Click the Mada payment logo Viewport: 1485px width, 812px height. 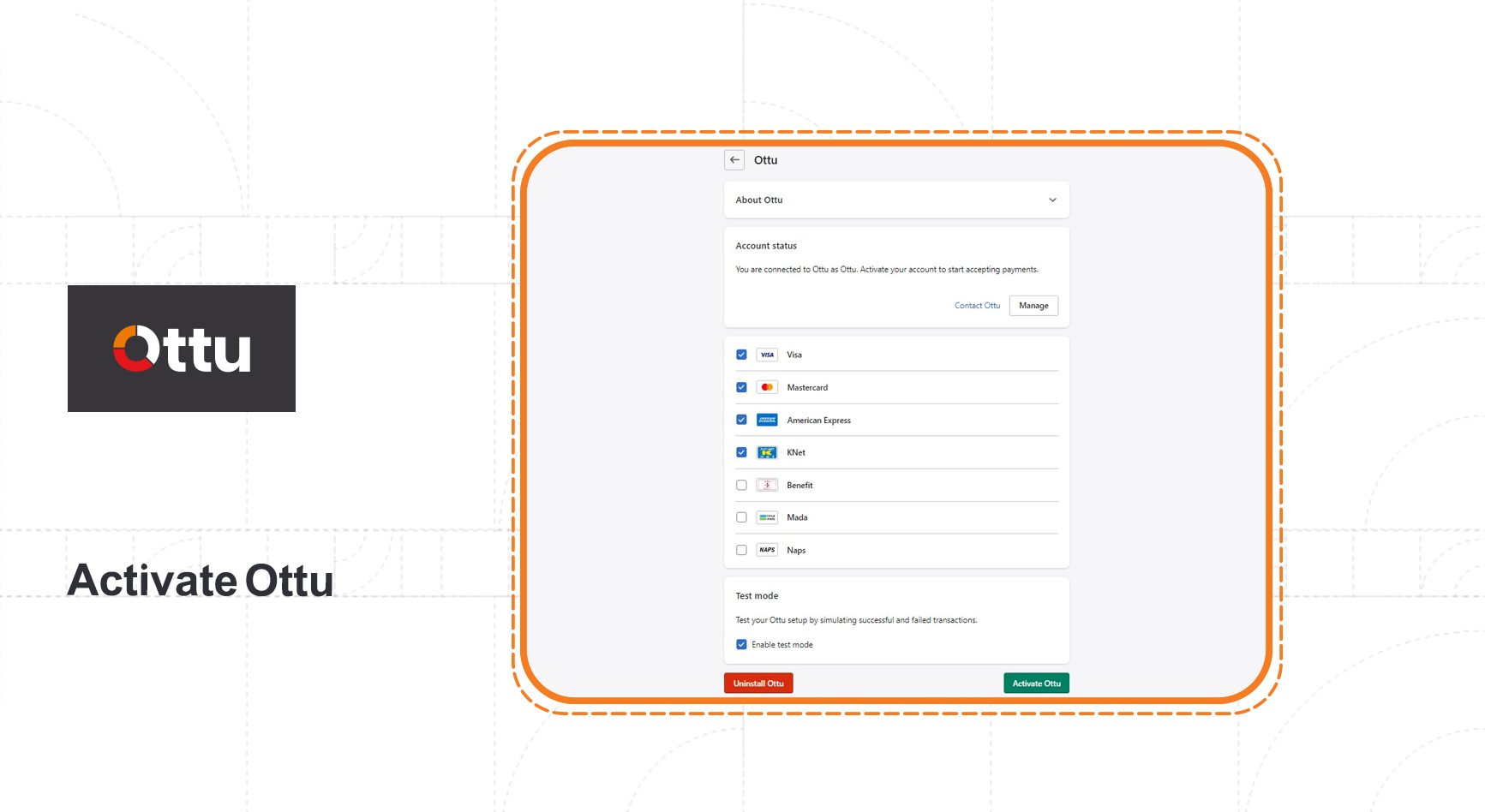tap(767, 517)
